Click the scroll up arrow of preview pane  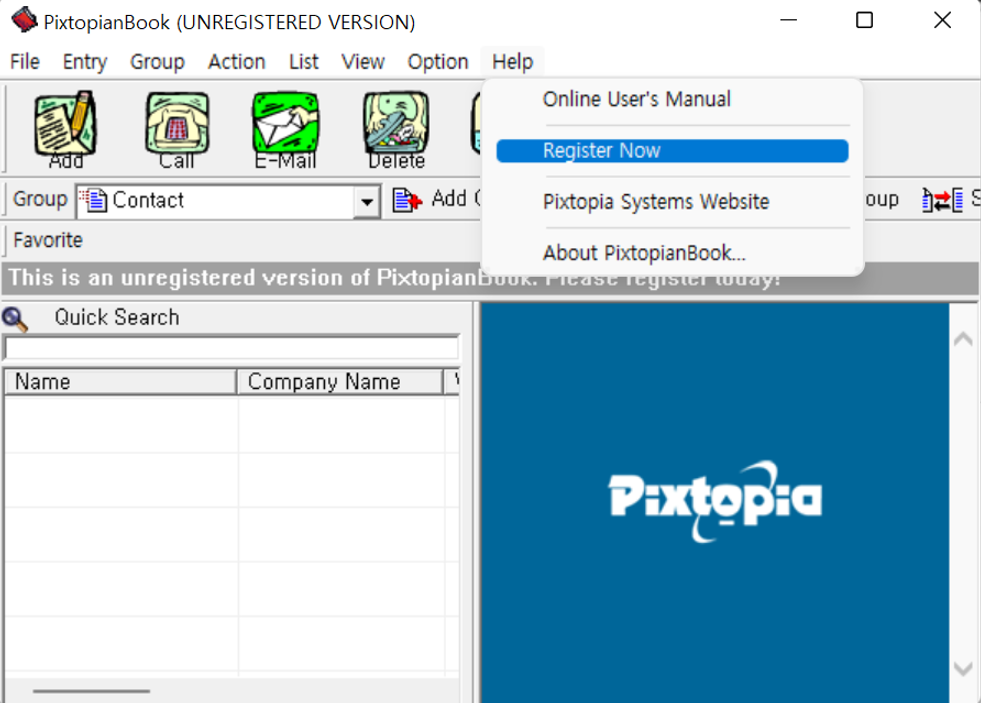click(x=963, y=340)
